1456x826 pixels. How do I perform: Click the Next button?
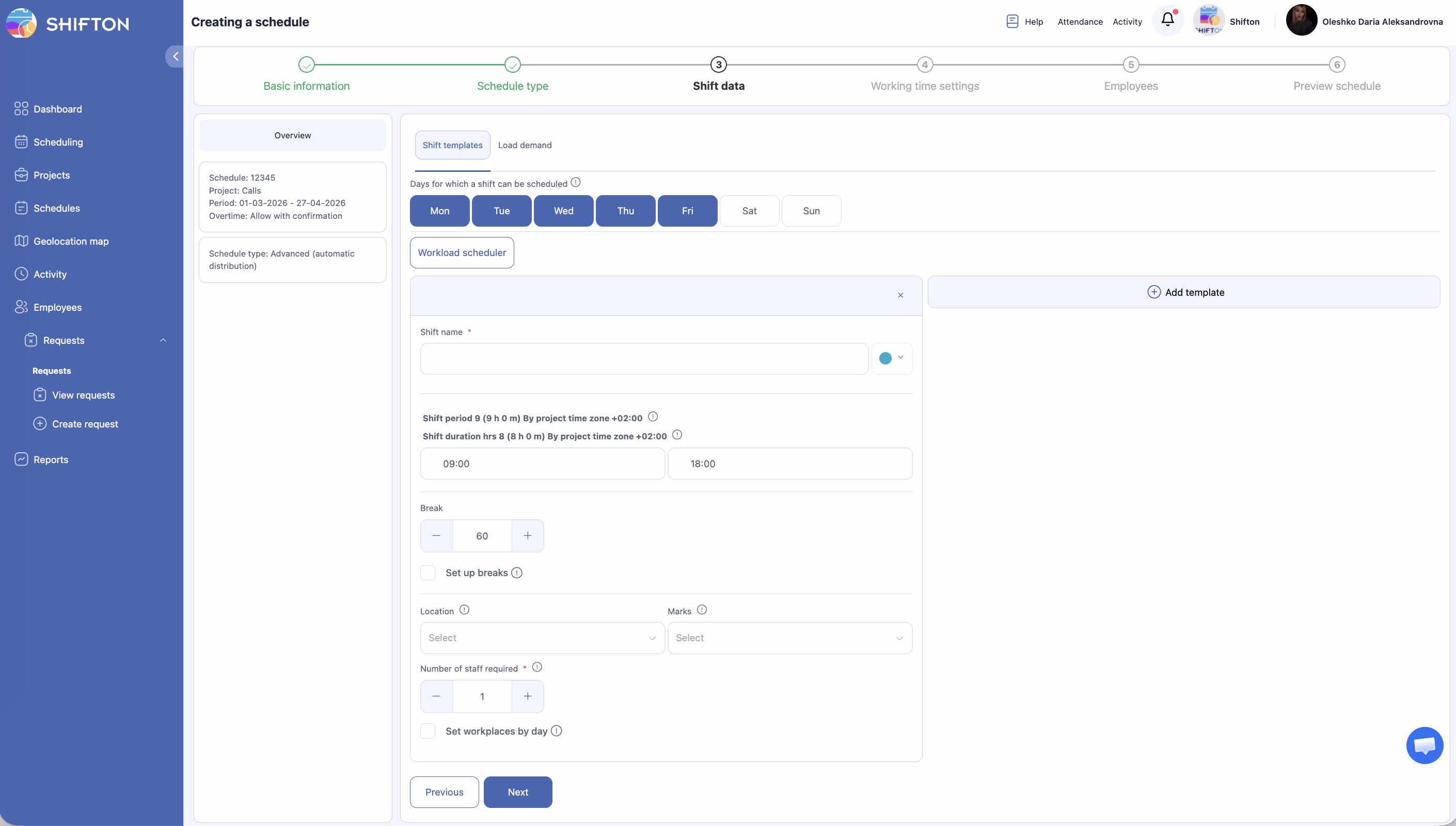[517, 792]
